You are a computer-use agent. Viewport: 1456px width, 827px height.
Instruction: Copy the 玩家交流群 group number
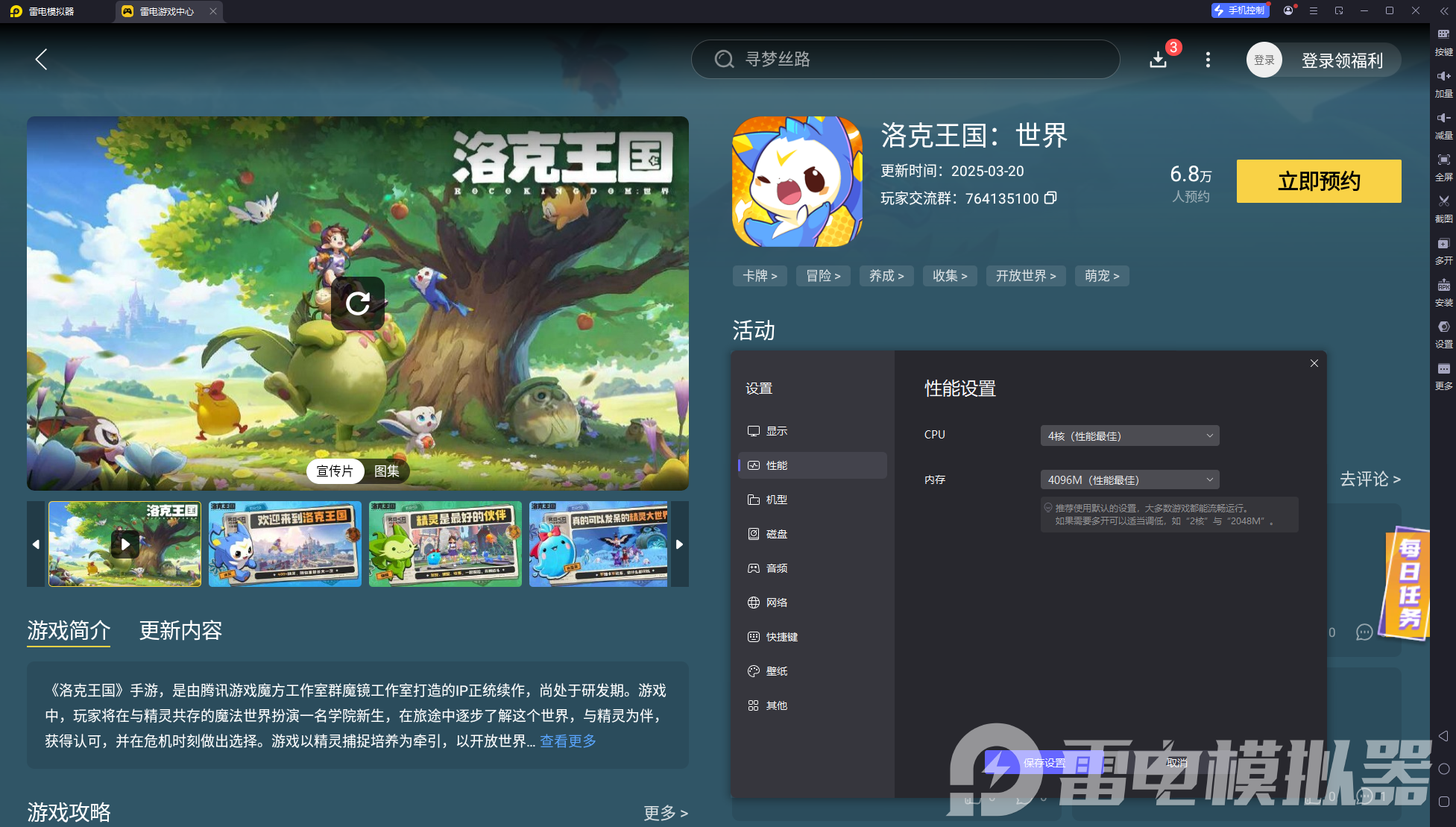coord(1051,198)
